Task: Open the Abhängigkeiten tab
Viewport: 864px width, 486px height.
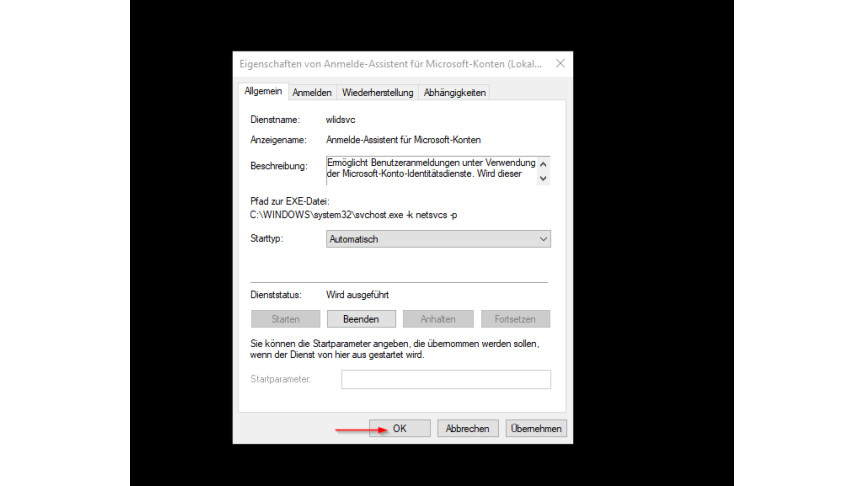Action: (455, 93)
